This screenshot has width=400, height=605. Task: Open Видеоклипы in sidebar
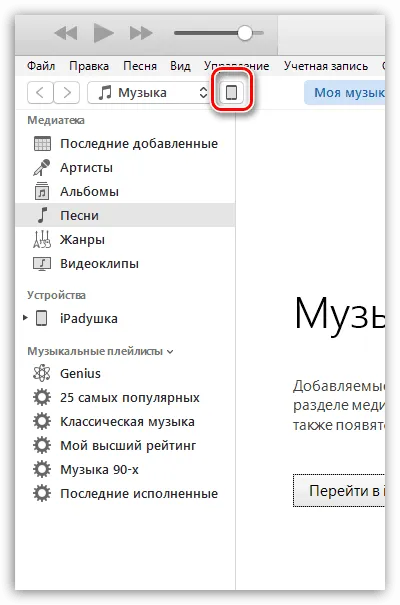pos(100,264)
